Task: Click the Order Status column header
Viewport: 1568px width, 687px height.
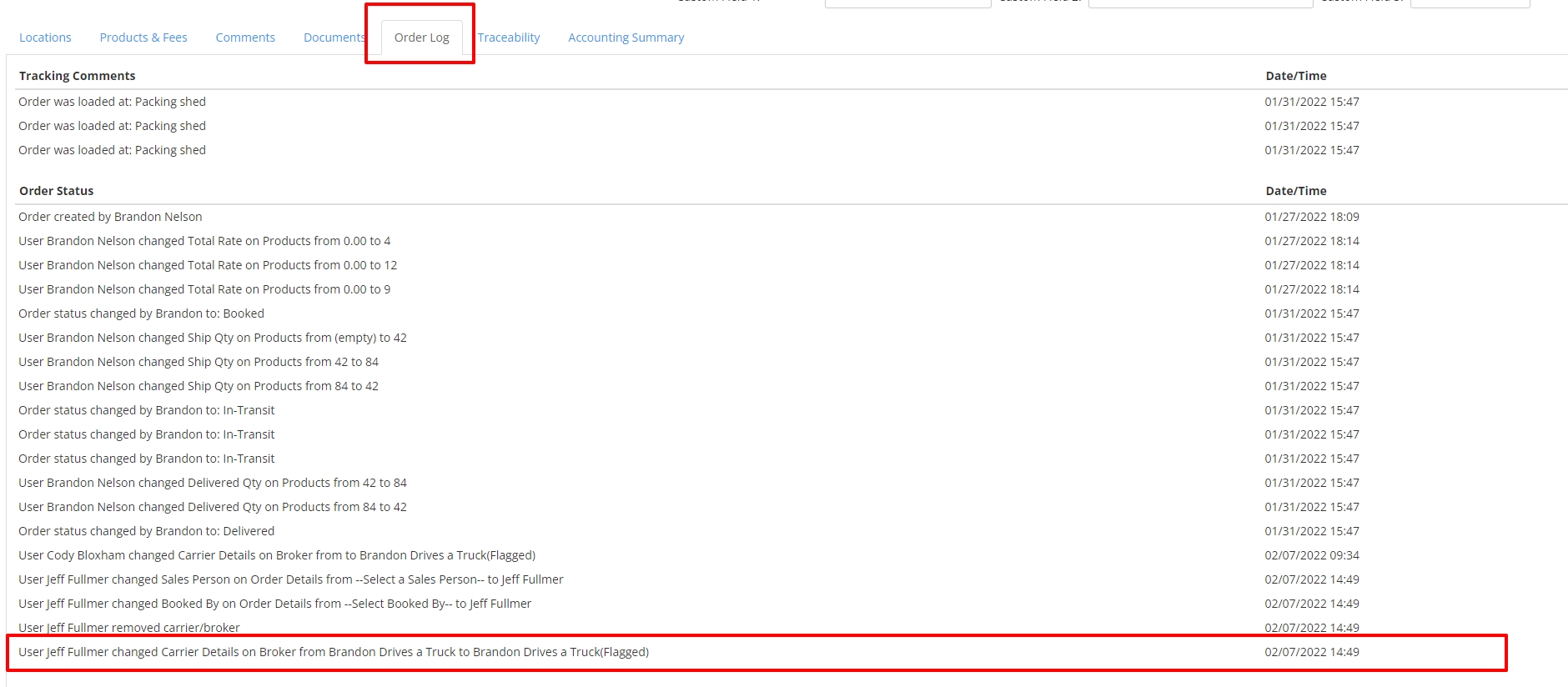Action: point(56,191)
